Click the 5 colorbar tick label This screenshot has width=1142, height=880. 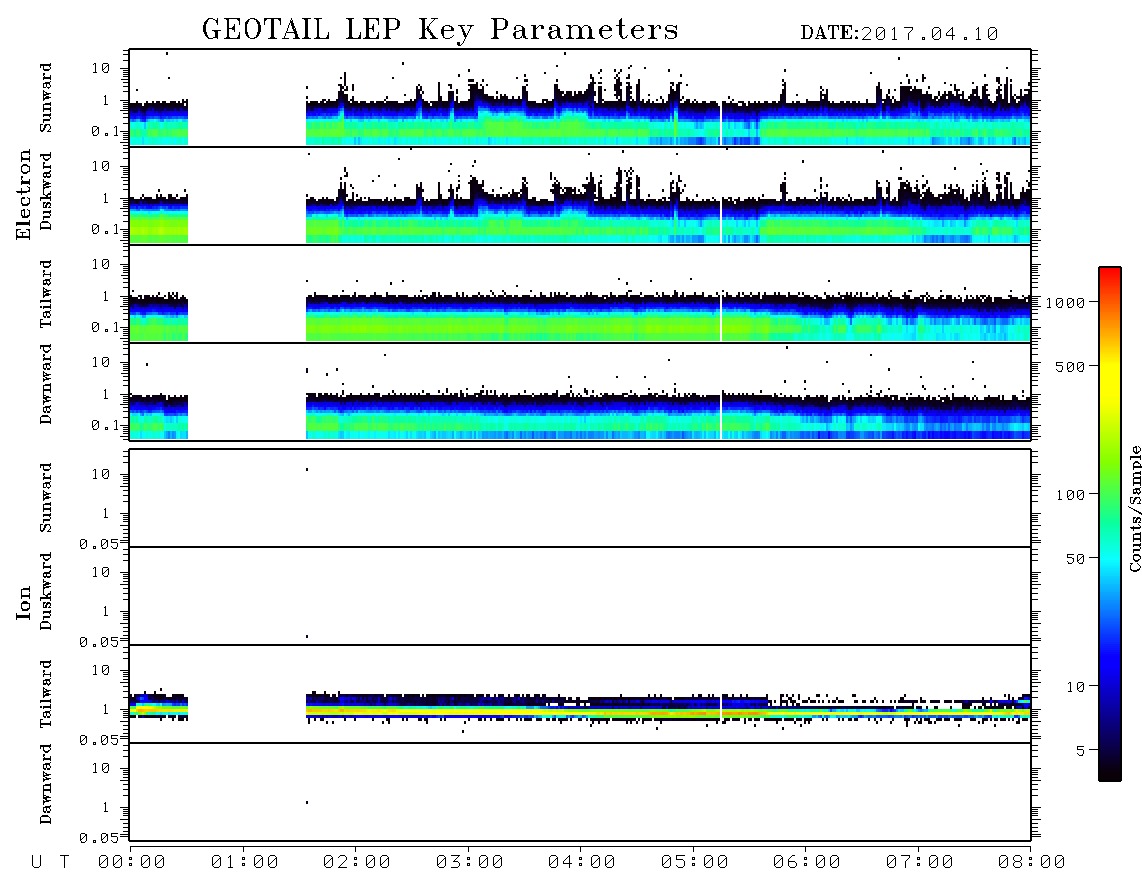(1081, 751)
